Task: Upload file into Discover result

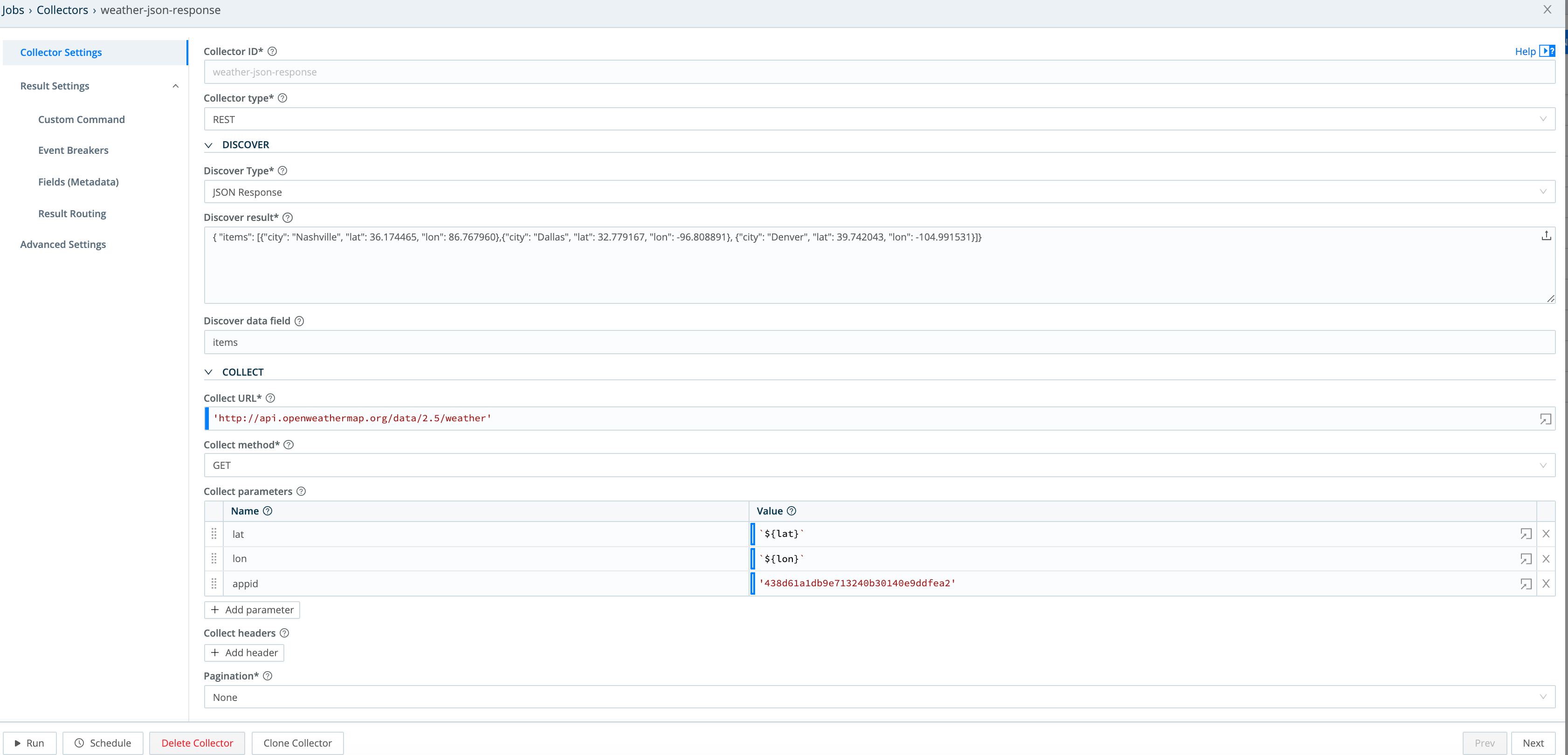Action: (x=1546, y=235)
